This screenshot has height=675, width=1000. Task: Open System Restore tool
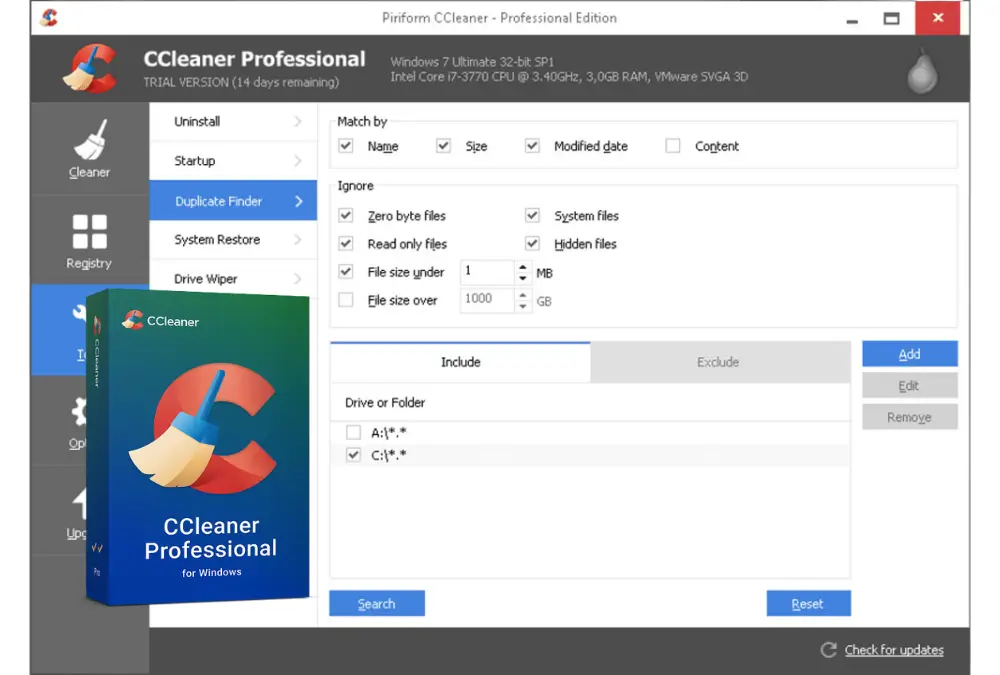coord(233,239)
